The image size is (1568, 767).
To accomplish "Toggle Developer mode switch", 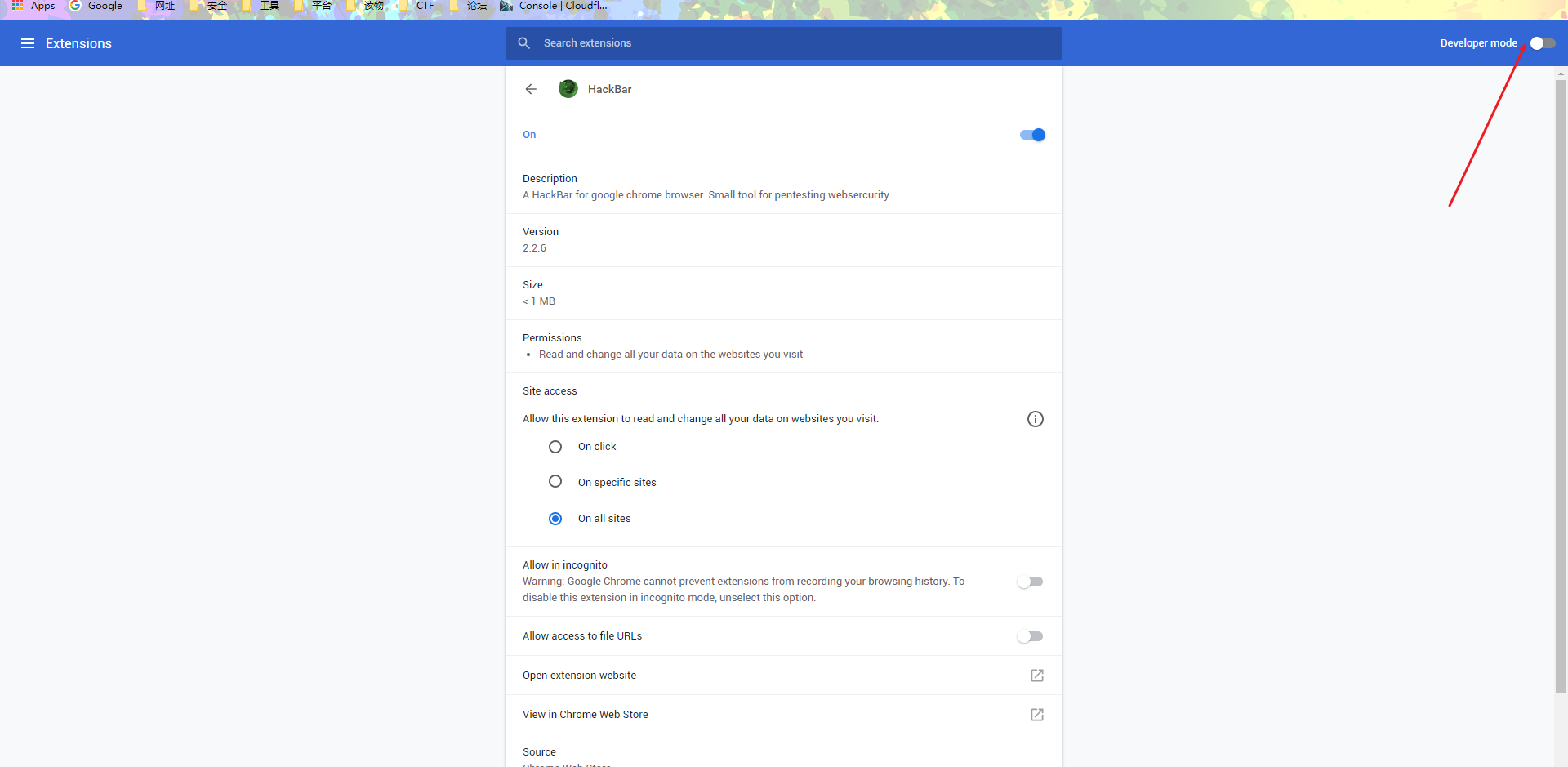I will pyautogui.click(x=1543, y=43).
